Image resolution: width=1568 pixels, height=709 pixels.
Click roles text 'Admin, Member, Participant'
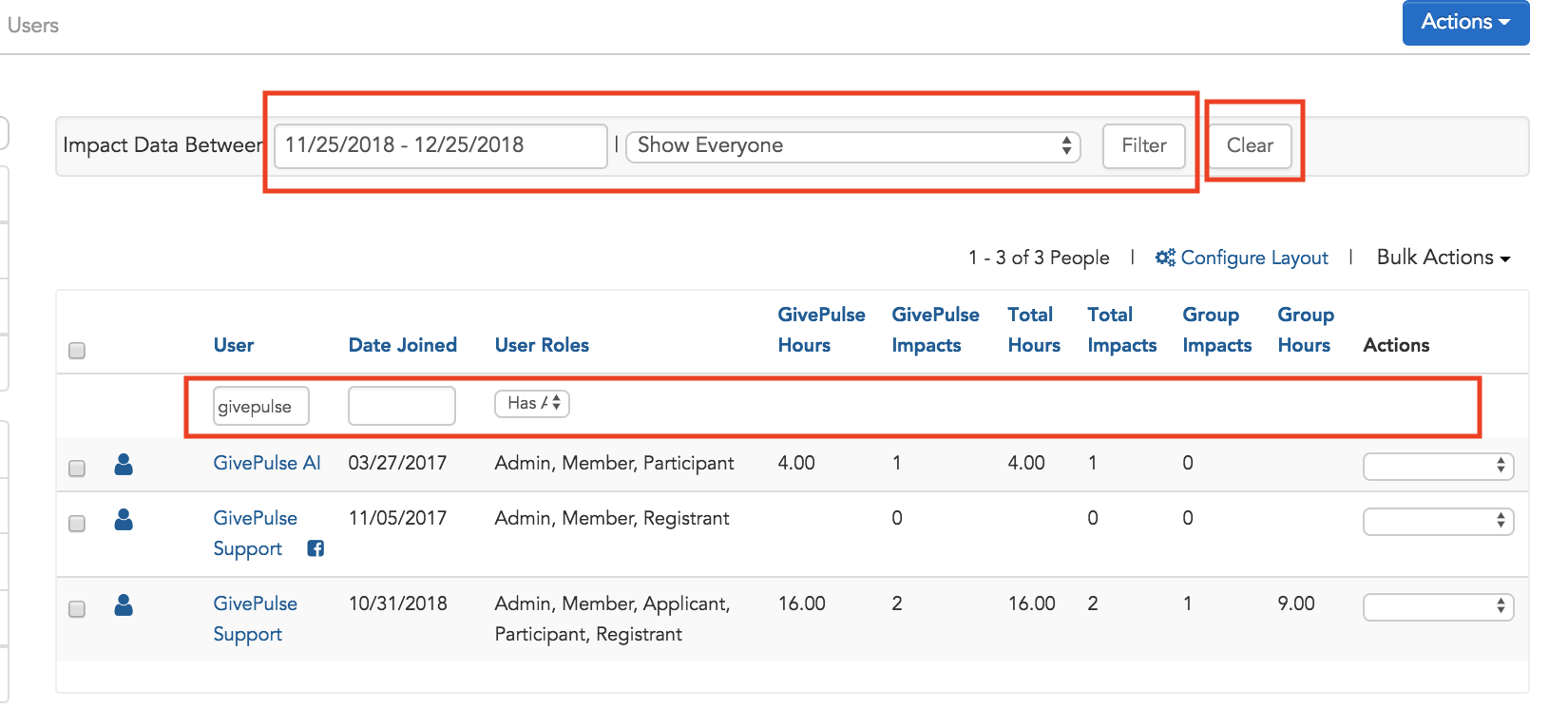coord(614,463)
